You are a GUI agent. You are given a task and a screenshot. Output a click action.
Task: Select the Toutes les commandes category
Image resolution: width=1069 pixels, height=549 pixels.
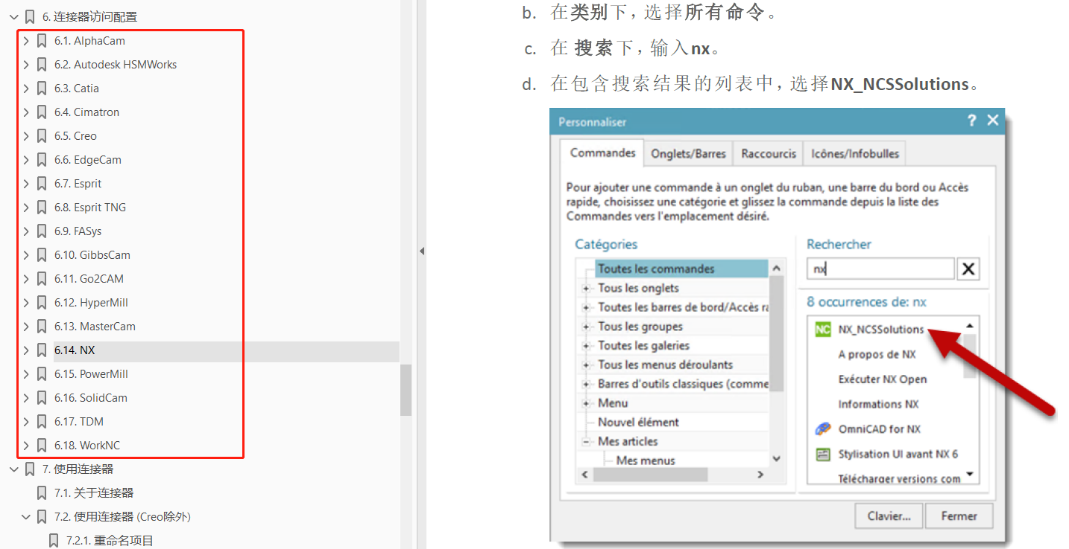(x=657, y=269)
